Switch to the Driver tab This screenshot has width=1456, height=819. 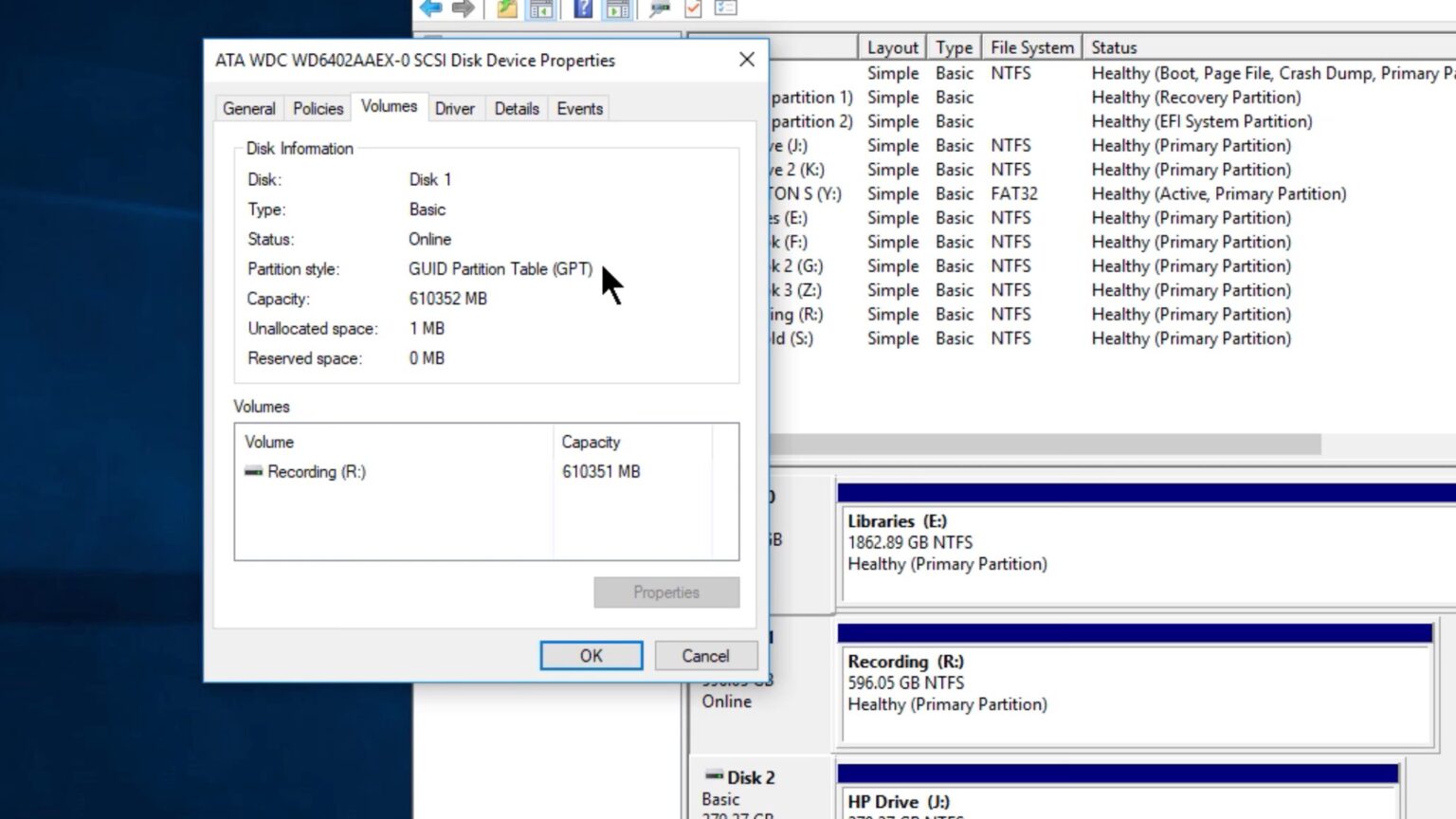click(x=455, y=108)
